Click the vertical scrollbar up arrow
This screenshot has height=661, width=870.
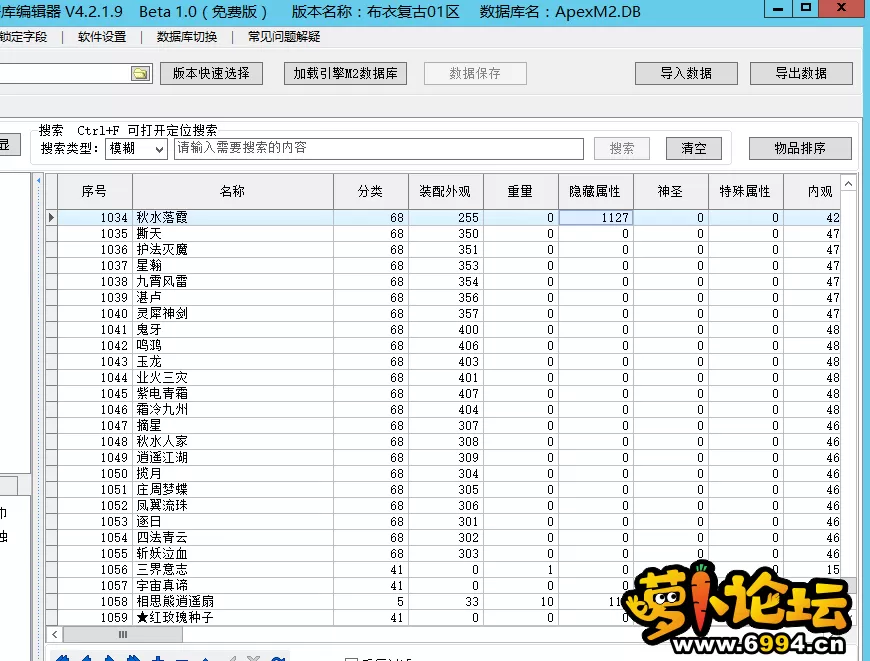848,184
